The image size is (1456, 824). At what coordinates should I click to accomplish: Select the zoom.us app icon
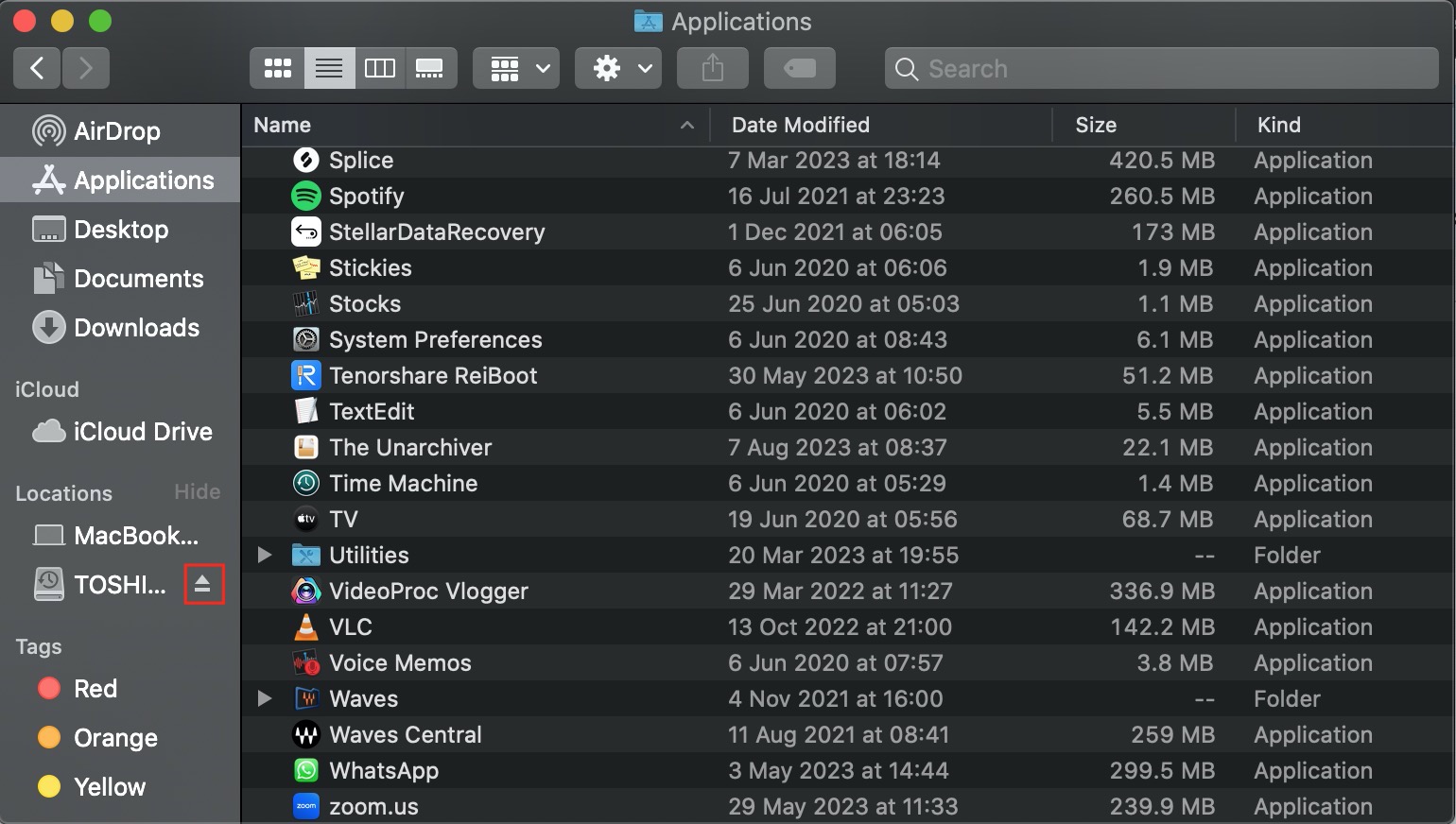coord(305,806)
